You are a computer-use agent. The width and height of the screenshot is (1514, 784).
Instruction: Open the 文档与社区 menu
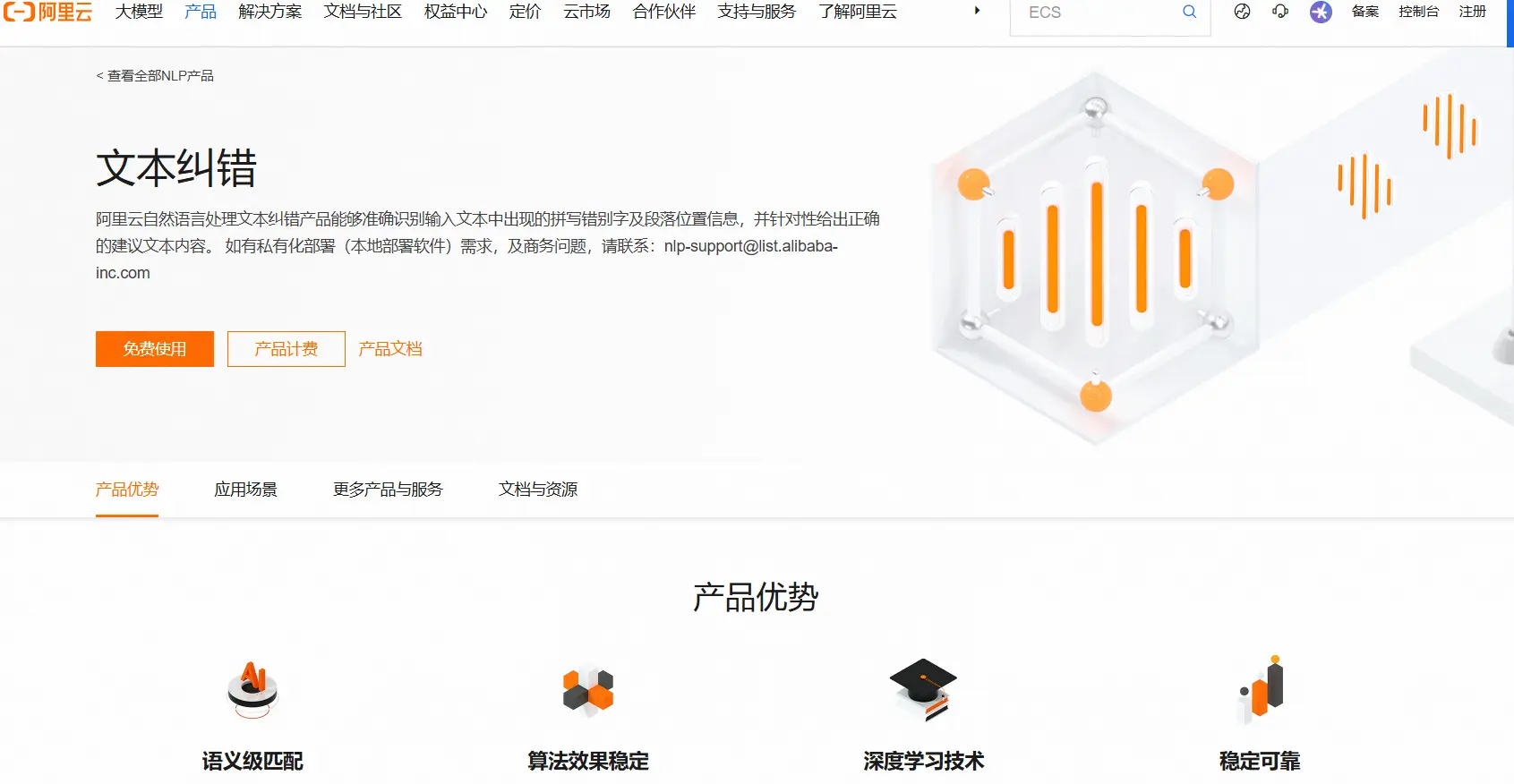(x=363, y=12)
